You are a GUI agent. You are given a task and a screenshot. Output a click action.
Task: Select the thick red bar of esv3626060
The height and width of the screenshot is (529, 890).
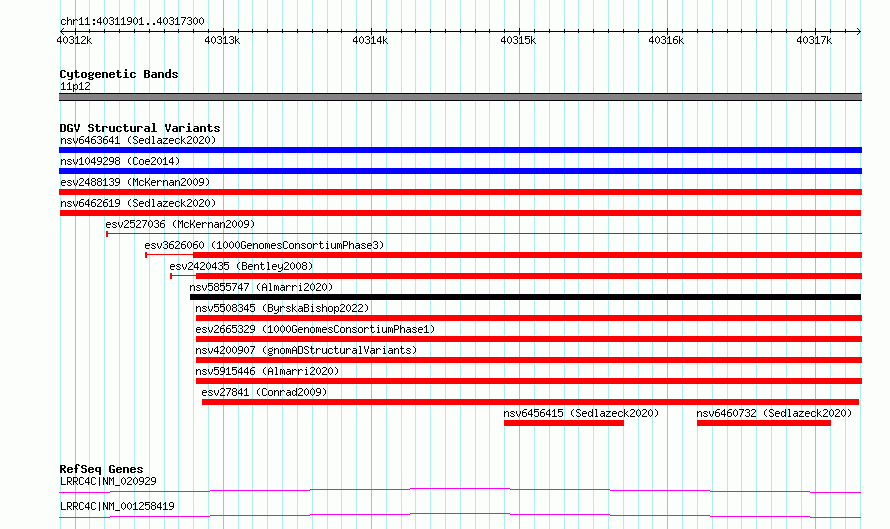[x=527, y=255]
